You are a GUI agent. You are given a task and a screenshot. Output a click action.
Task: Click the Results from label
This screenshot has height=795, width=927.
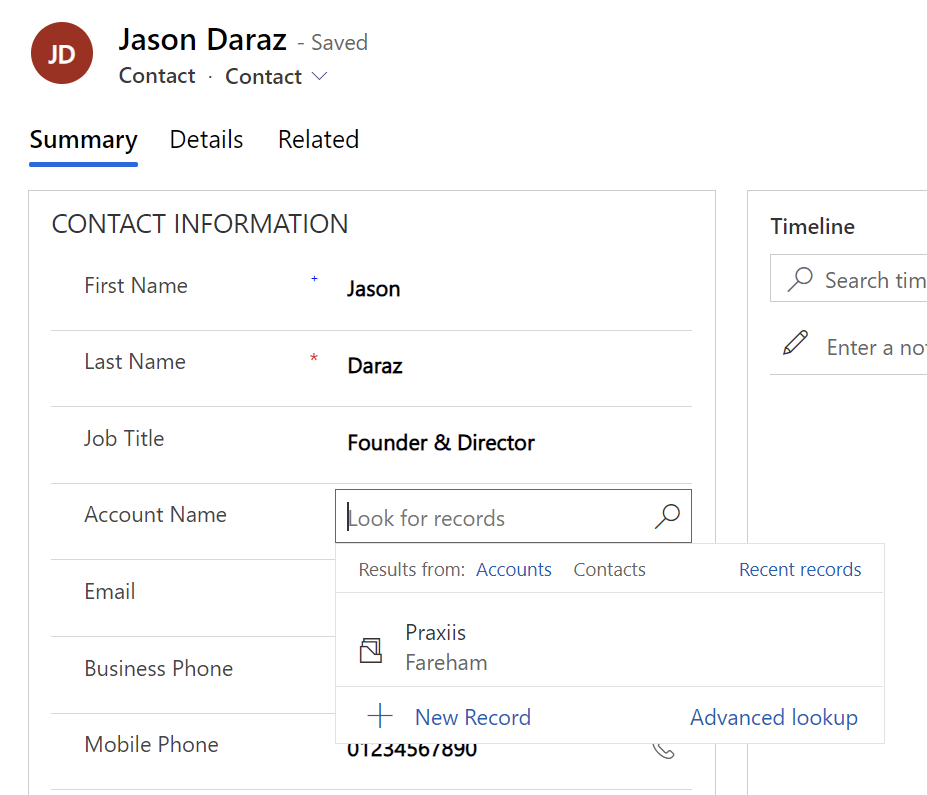click(x=411, y=569)
